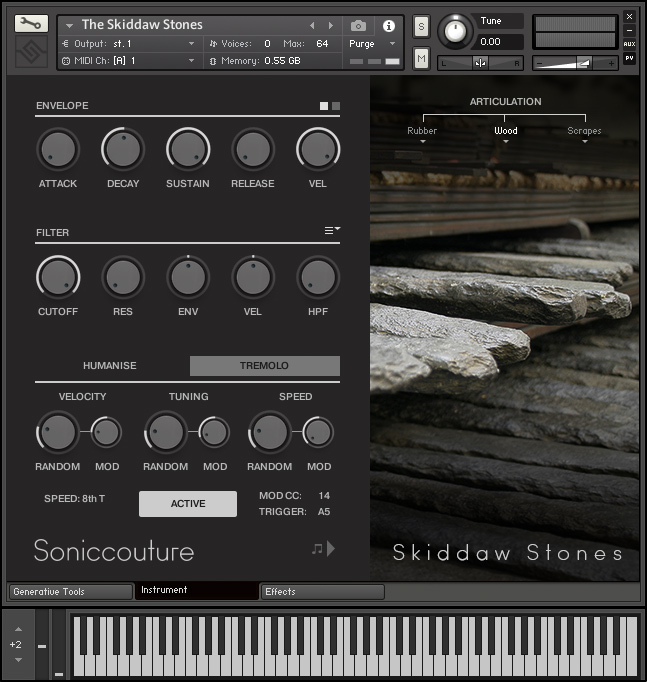Screen dimensions: 647x682
Task: Click the envelope DECAY knob
Action: (x=123, y=150)
